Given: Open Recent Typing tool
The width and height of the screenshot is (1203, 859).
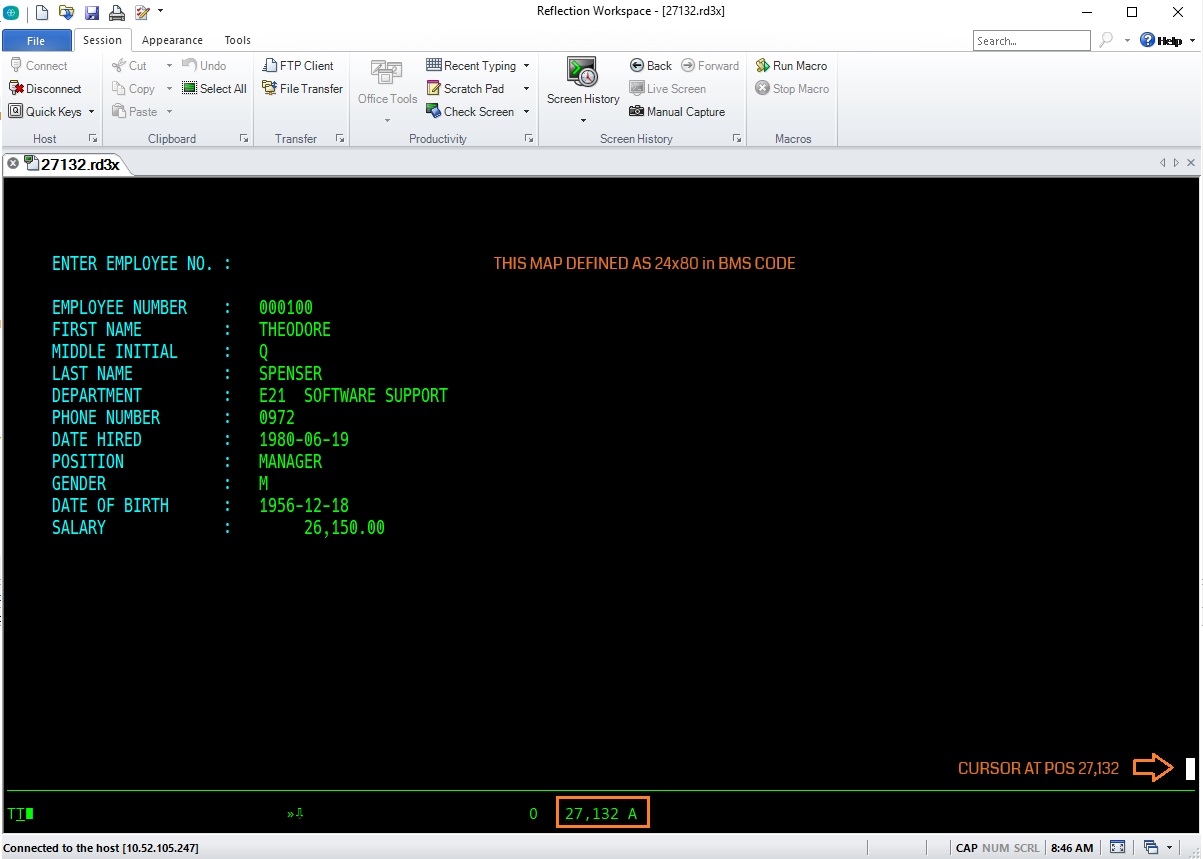Looking at the screenshot, I should tap(475, 65).
